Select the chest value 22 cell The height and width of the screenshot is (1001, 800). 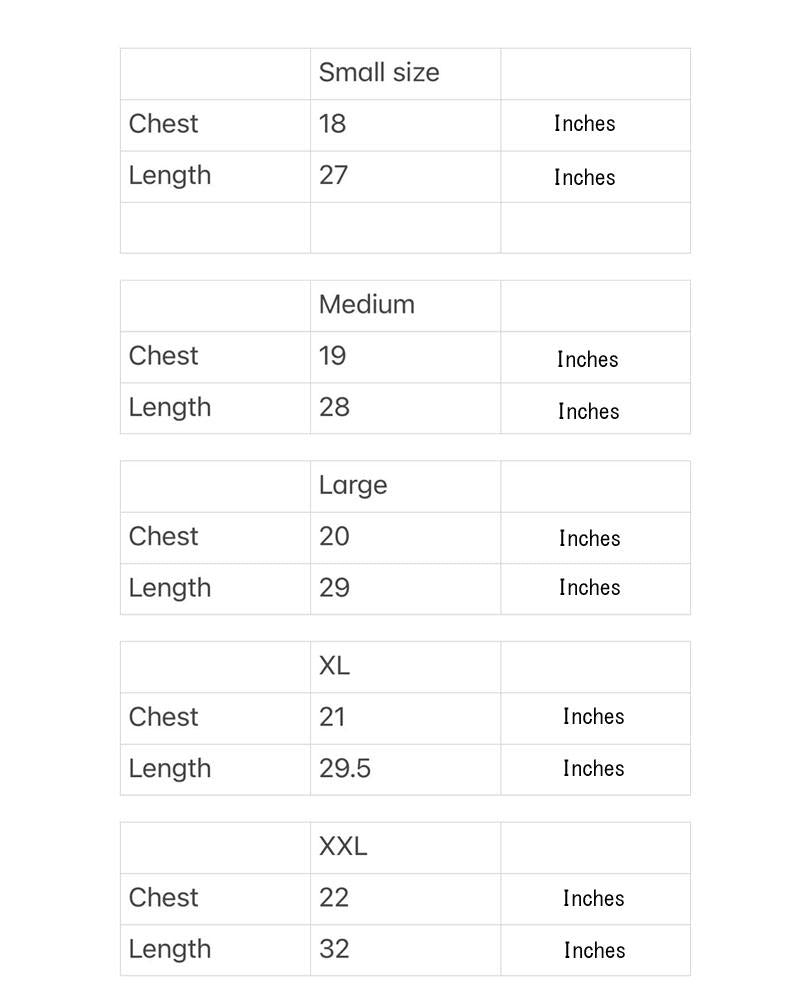click(x=335, y=898)
